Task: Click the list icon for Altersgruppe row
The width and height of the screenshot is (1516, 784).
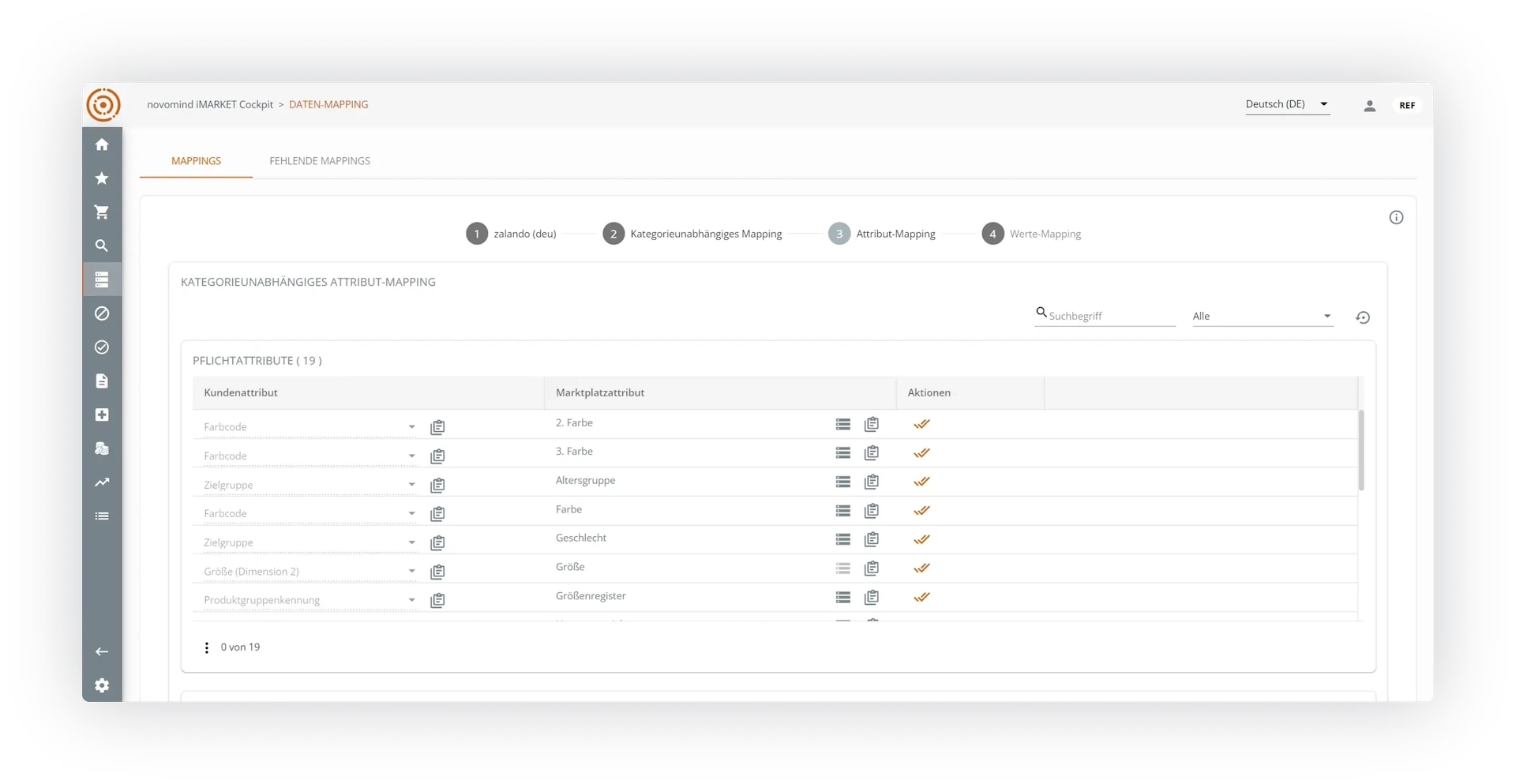Action: coord(842,482)
